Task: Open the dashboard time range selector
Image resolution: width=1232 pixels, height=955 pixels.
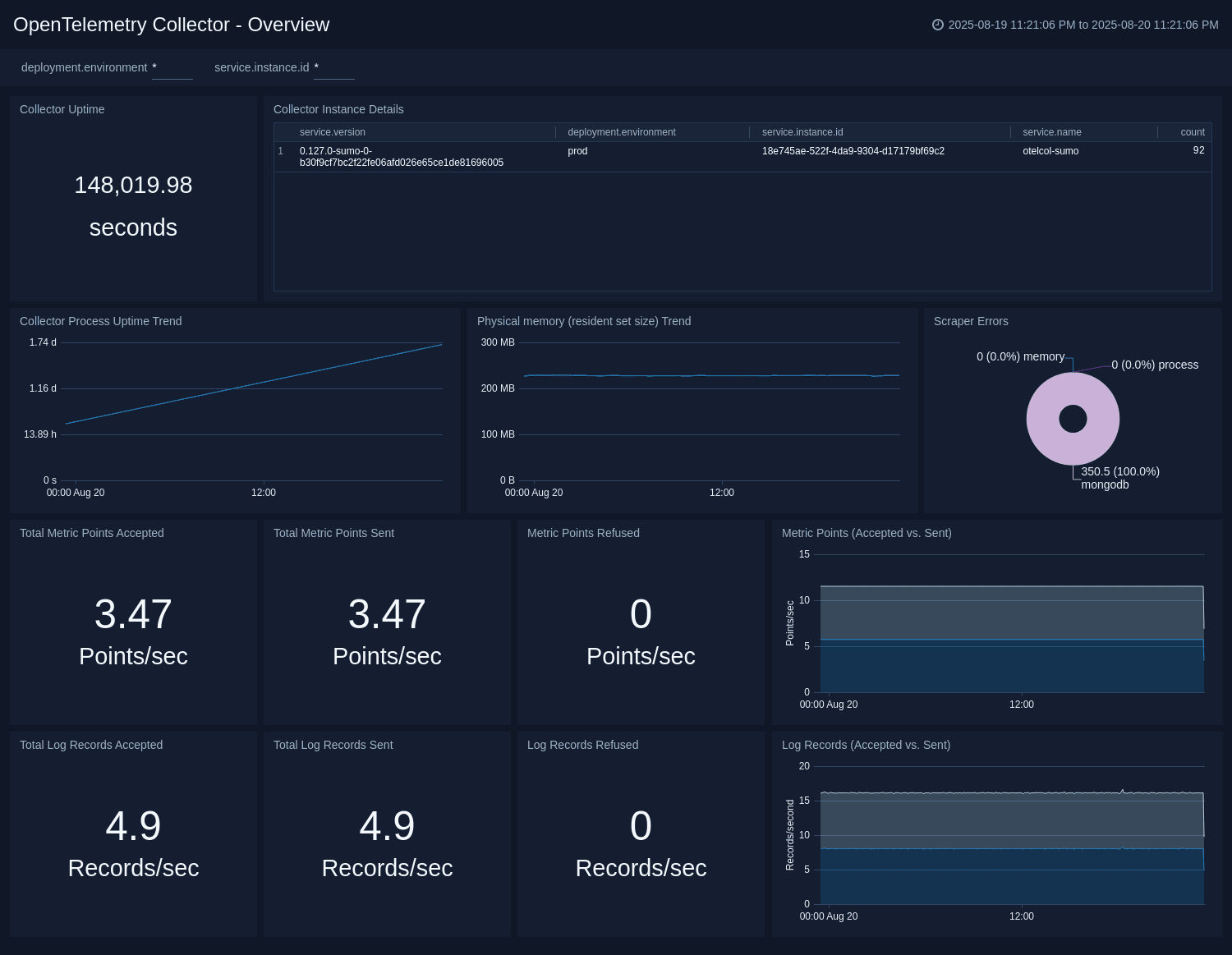Action: coord(1083,25)
